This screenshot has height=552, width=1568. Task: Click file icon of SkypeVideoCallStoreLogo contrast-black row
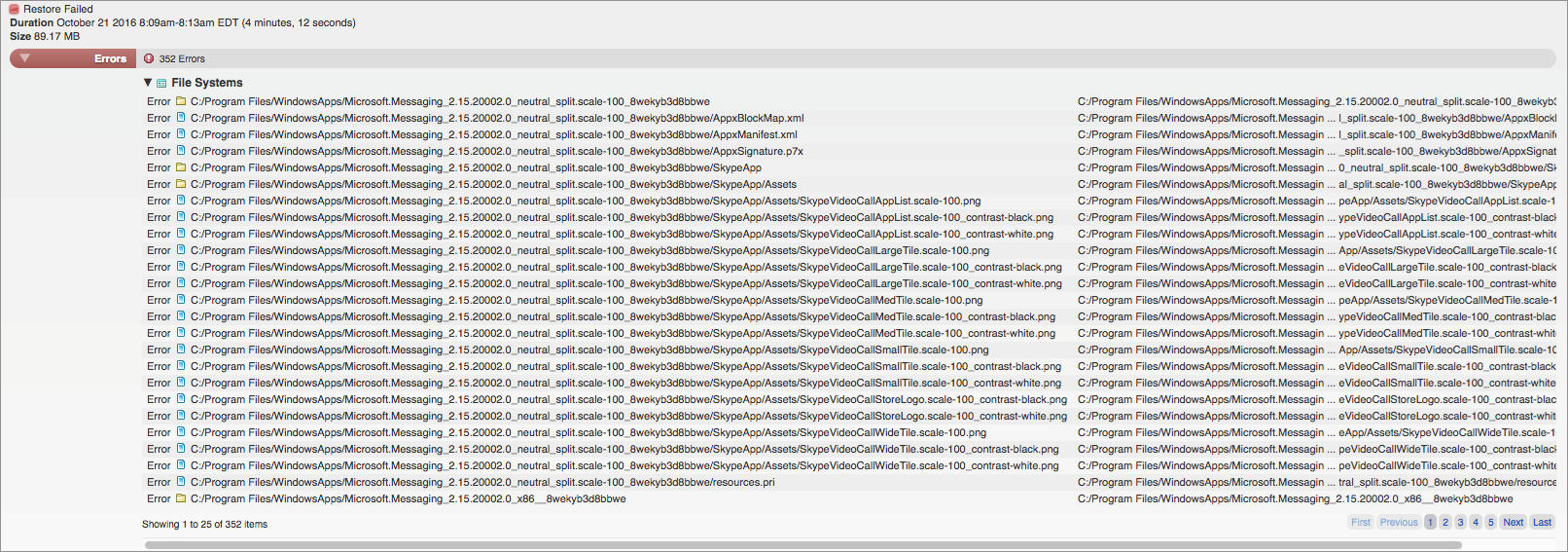[181, 399]
